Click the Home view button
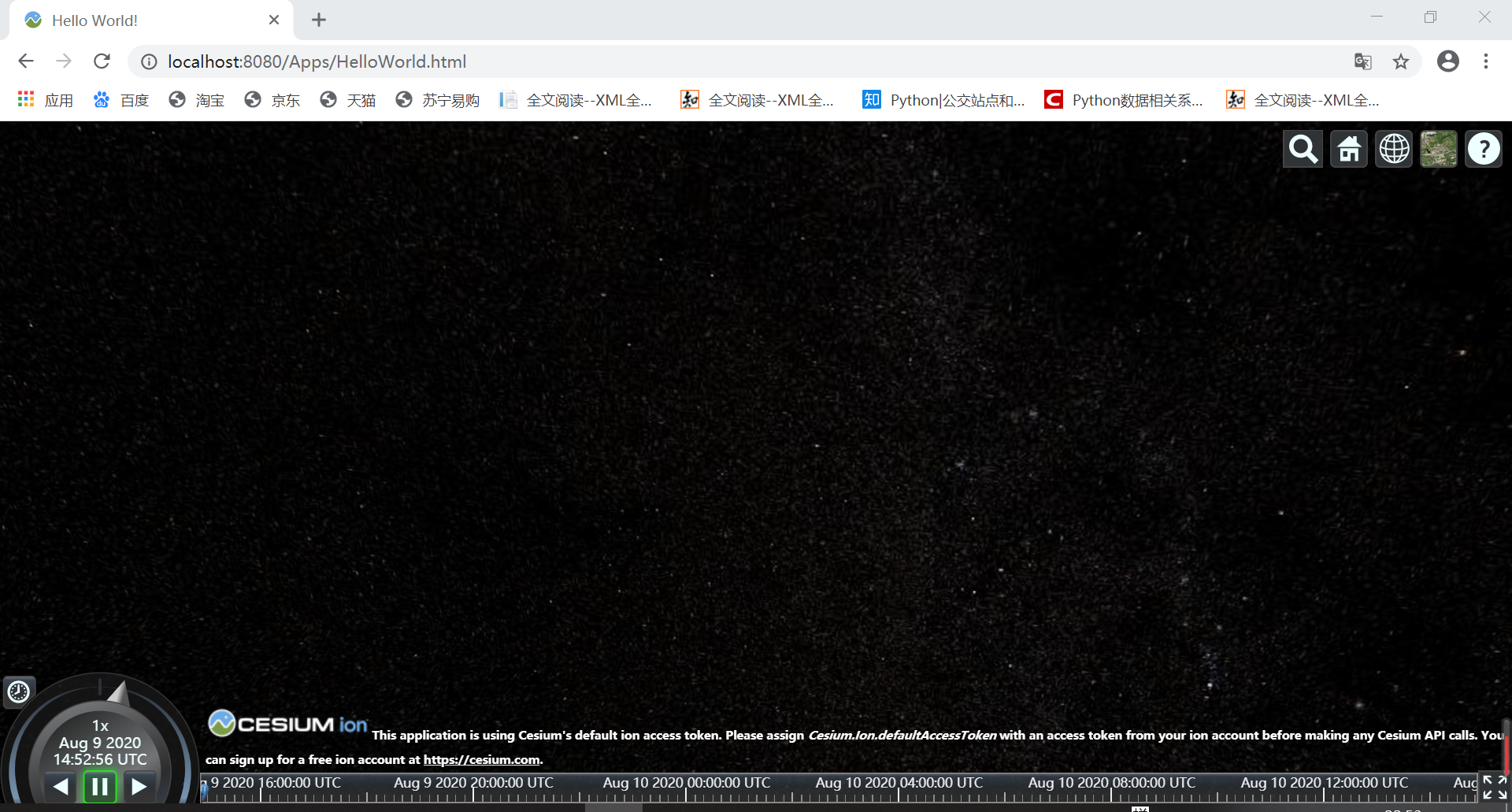This screenshot has width=1512, height=812. point(1349,149)
